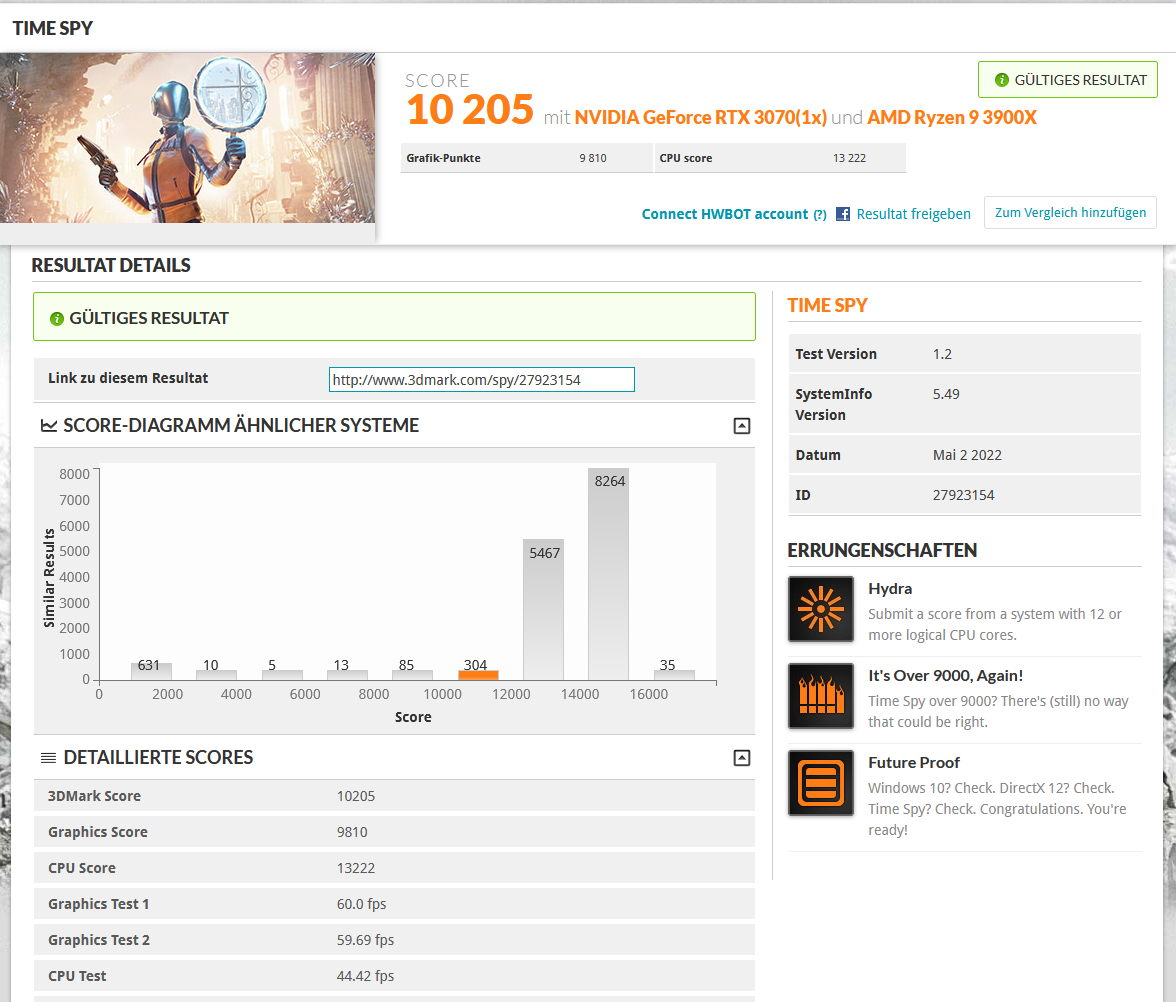
Task: Click Link zu diesem Resultat label
Action: [x=128, y=378]
